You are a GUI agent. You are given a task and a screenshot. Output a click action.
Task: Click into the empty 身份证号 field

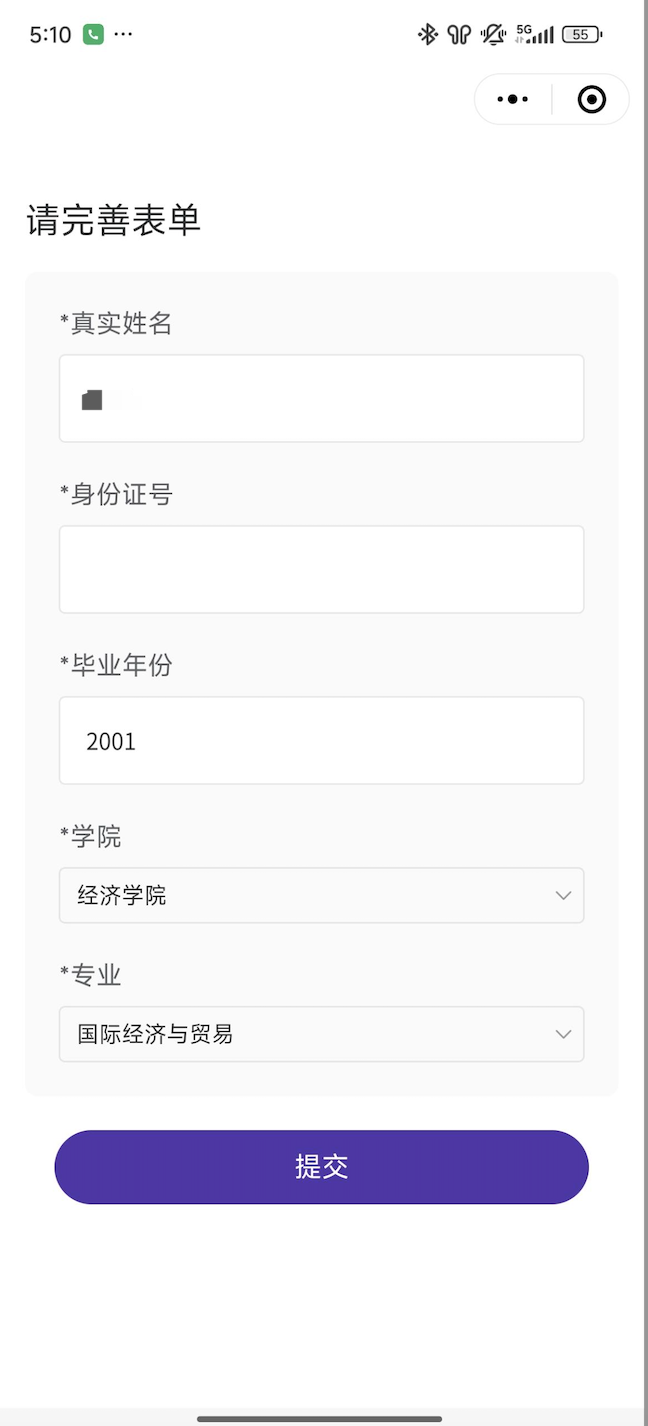tap(321, 569)
